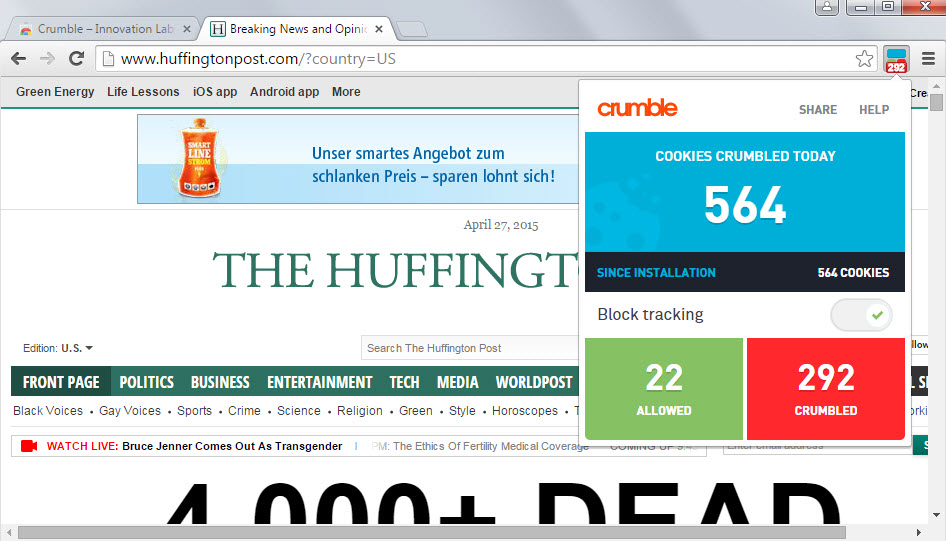The height and width of the screenshot is (541, 946).
Task: Reload the page with refresh icon
Action: [76, 59]
